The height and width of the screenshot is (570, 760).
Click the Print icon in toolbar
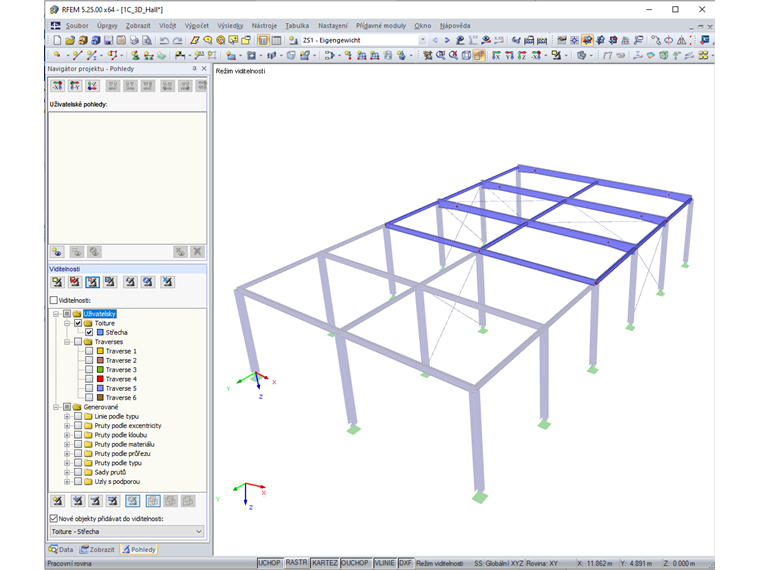click(134, 40)
